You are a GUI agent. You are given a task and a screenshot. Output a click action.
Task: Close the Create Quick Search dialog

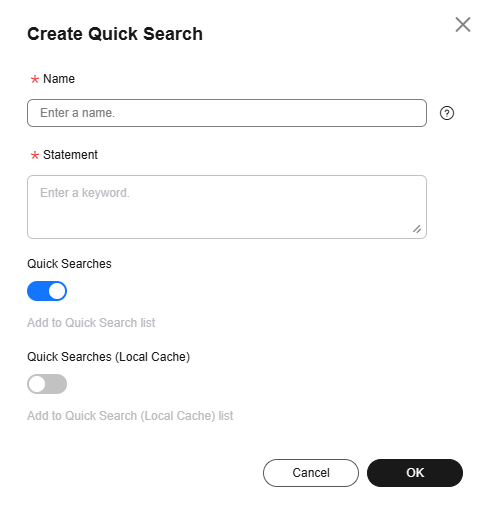(463, 25)
